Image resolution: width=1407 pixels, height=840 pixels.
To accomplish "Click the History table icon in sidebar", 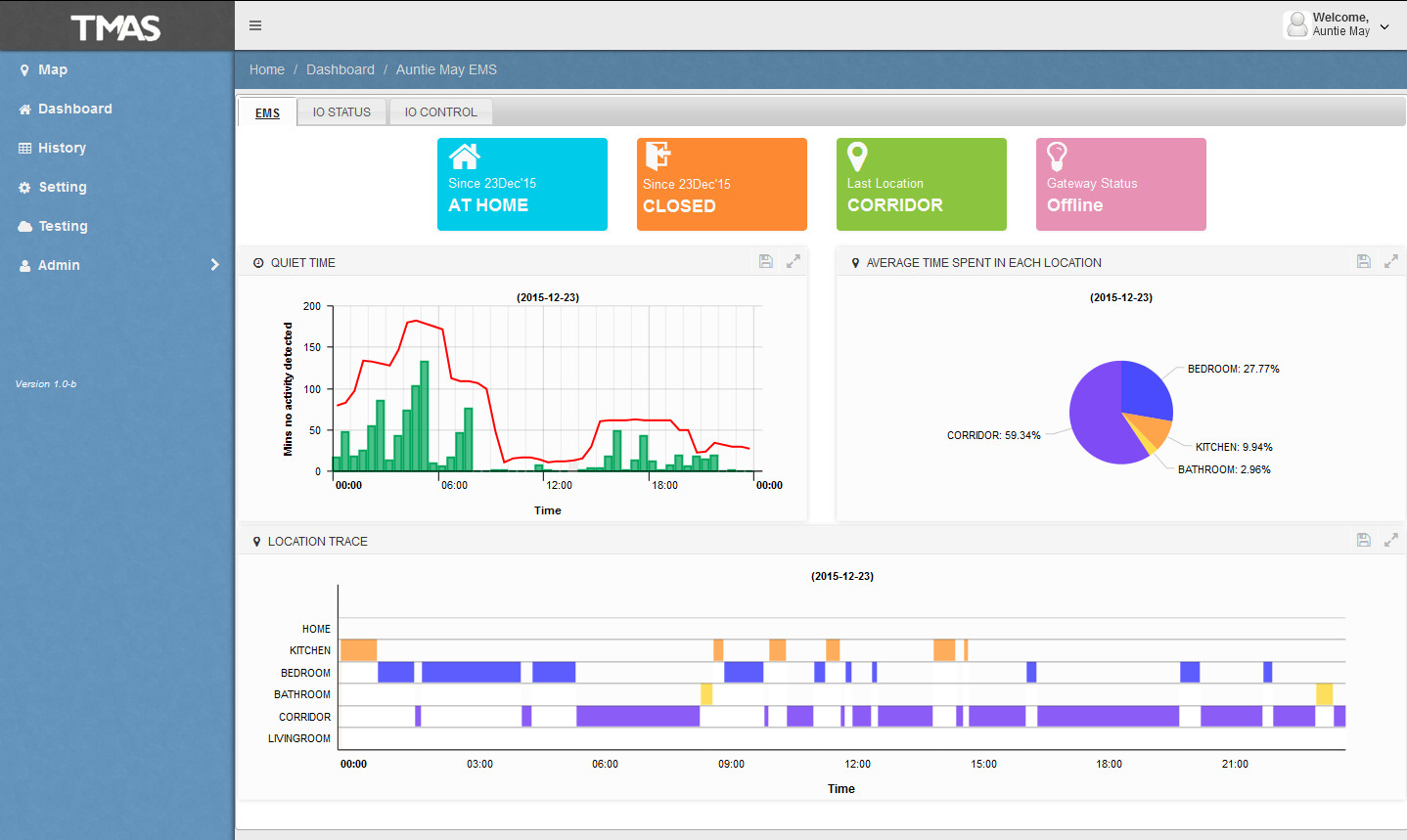I will pos(24,149).
